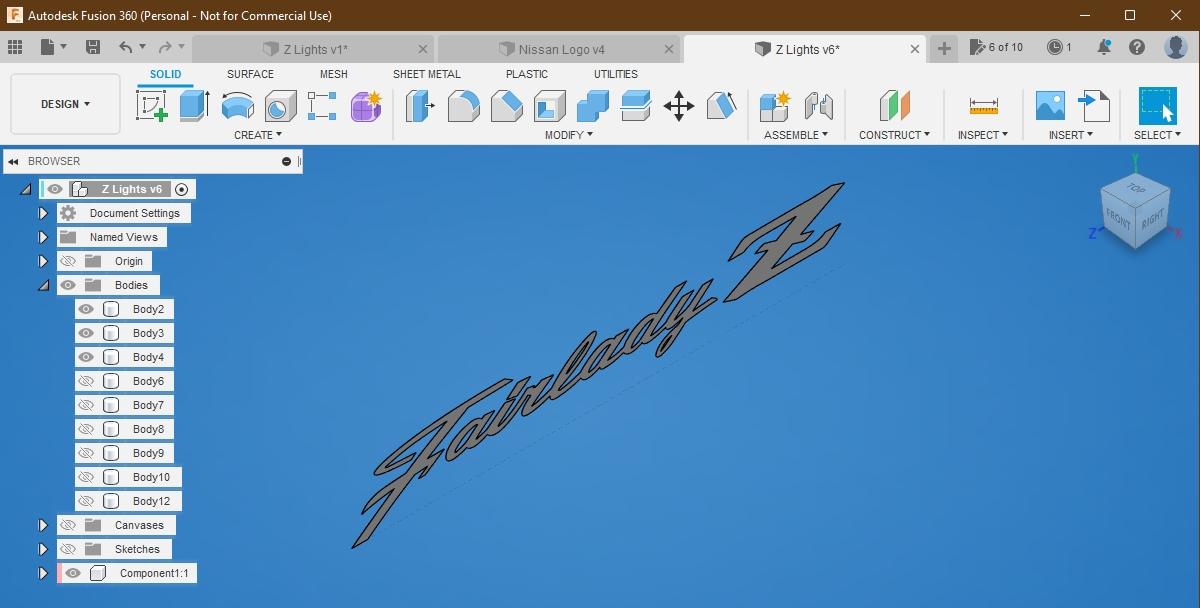Select the Insert Derive tool

(1093, 105)
